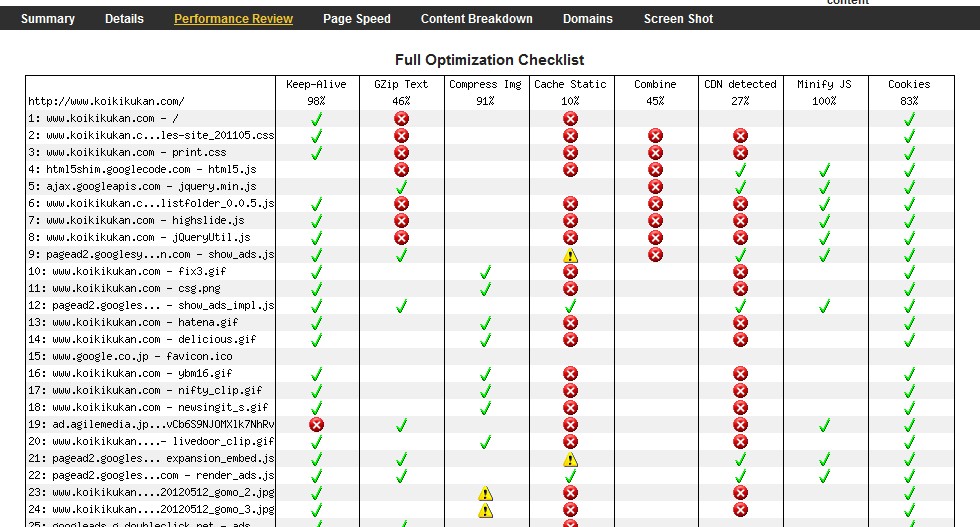Click GZip Text green check for jquery.min.js row
Image resolution: width=980 pixels, height=527 pixels.
[x=401, y=186]
